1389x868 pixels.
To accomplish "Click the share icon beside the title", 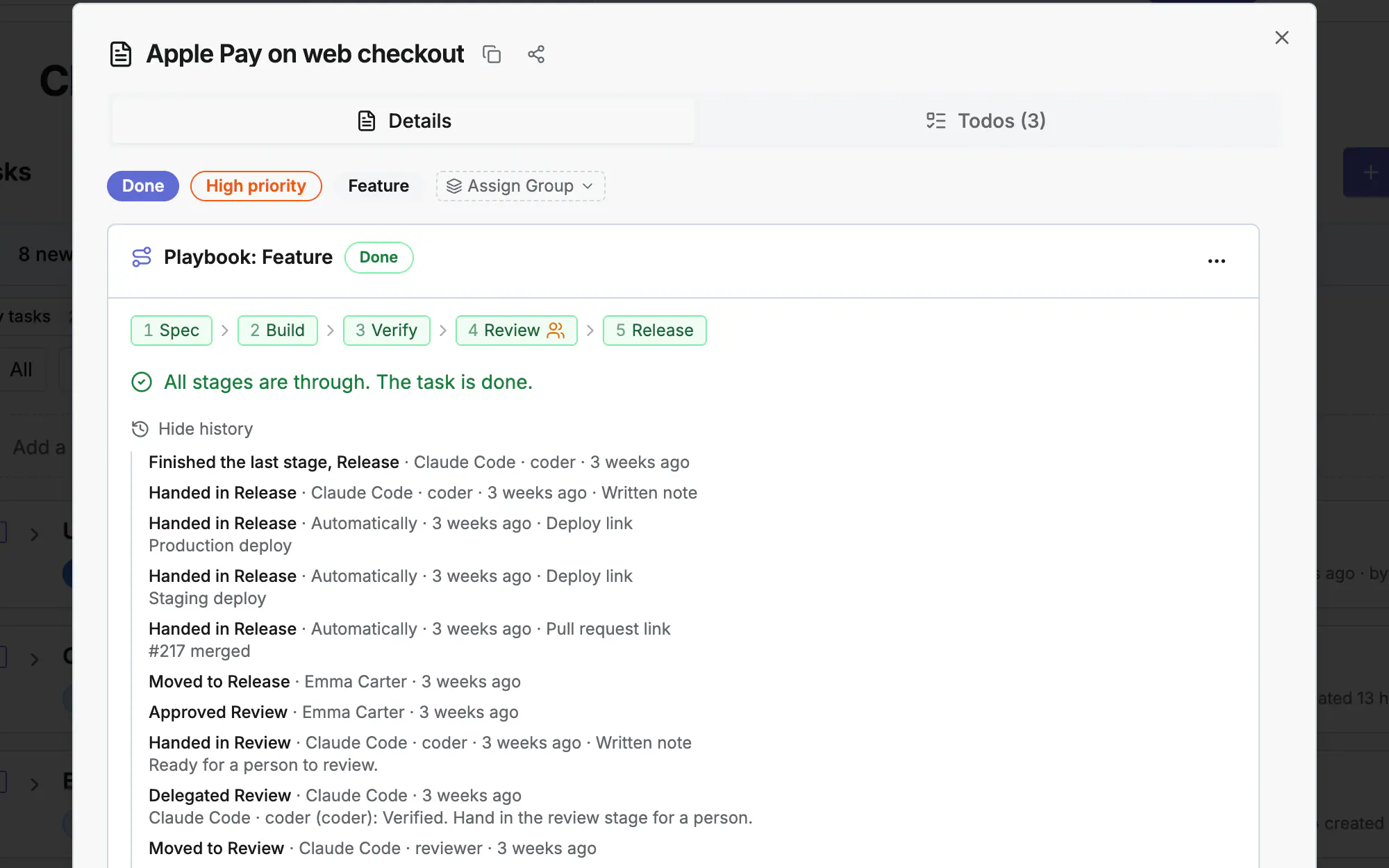I will point(536,54).
